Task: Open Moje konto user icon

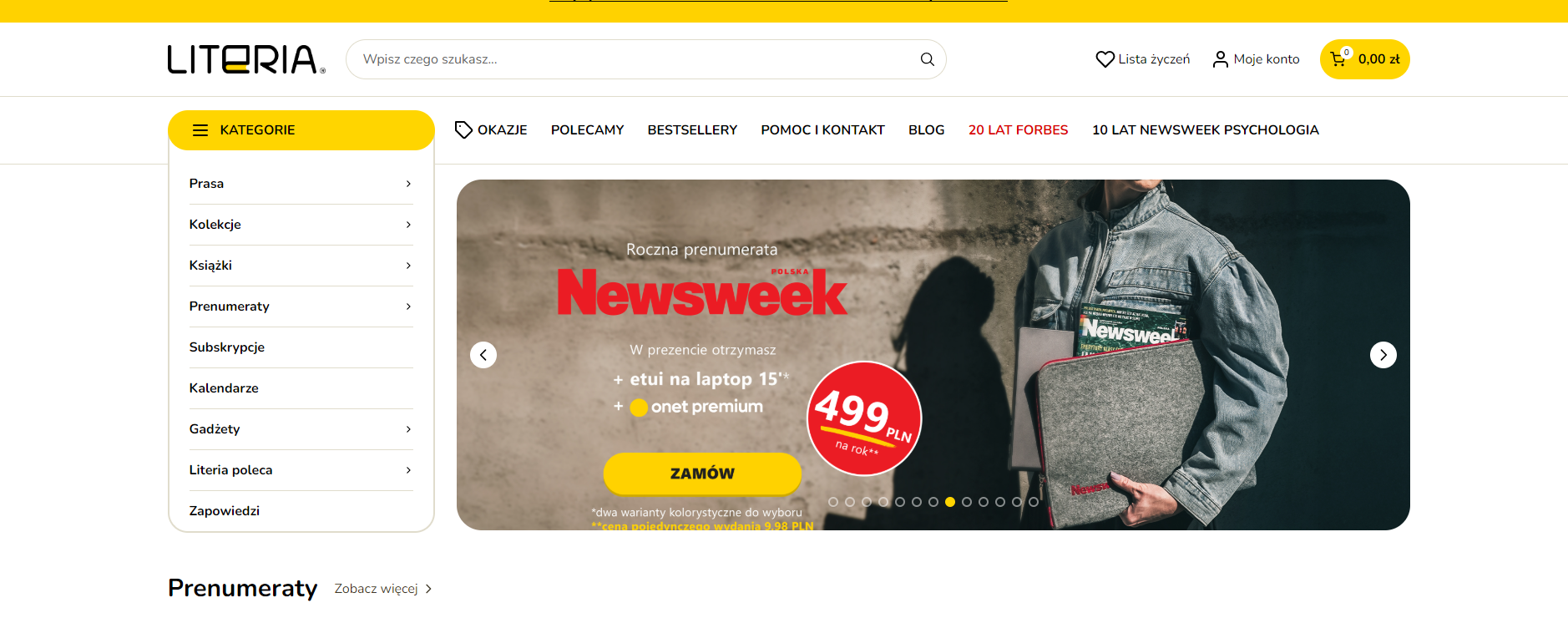Action: (1221, 59)
